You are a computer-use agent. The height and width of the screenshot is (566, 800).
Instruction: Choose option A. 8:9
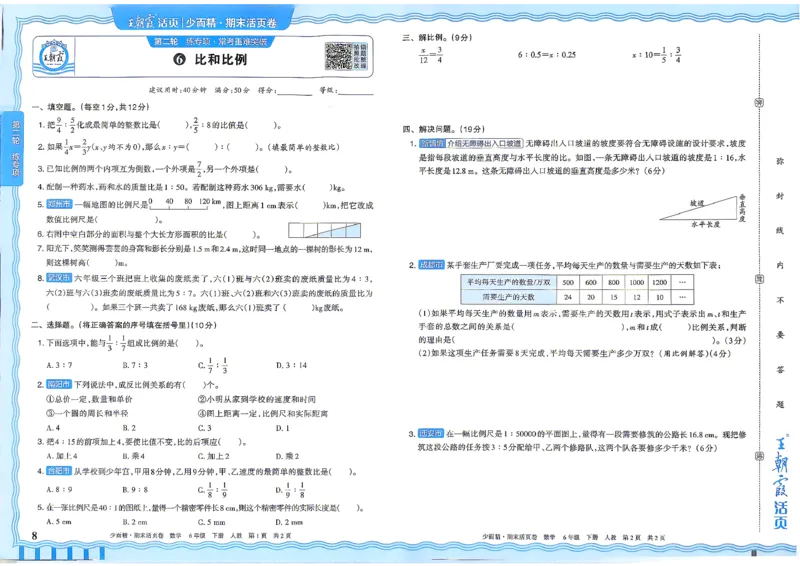point(59,489)
